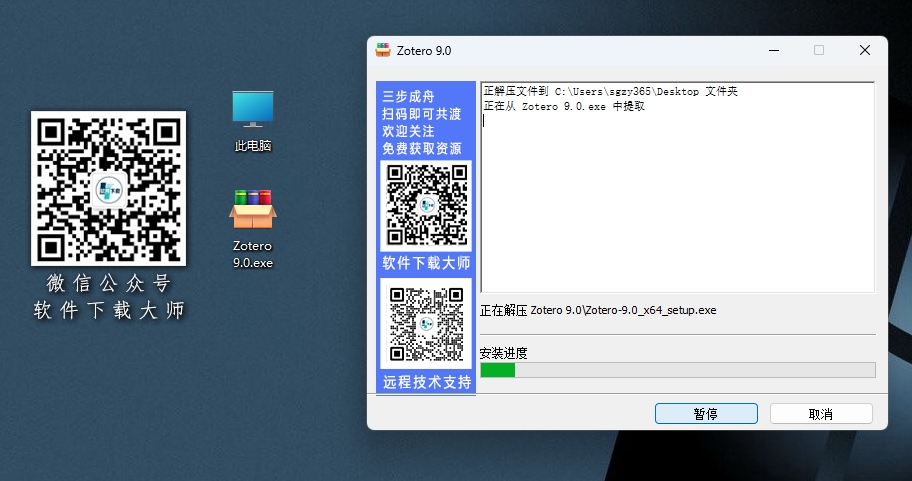This screenshot has height=481, width=912.
Task: Click the 远程技术支持 caption
Action: (427, 382)
